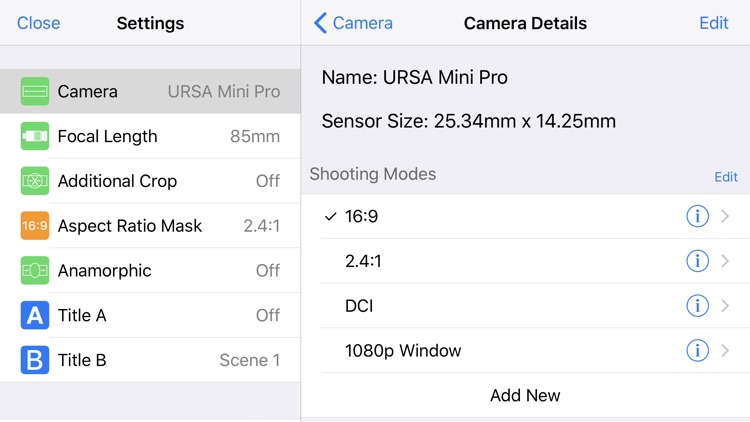Tap the blue Title A icon
750x422 pixels.
(35, 315)
